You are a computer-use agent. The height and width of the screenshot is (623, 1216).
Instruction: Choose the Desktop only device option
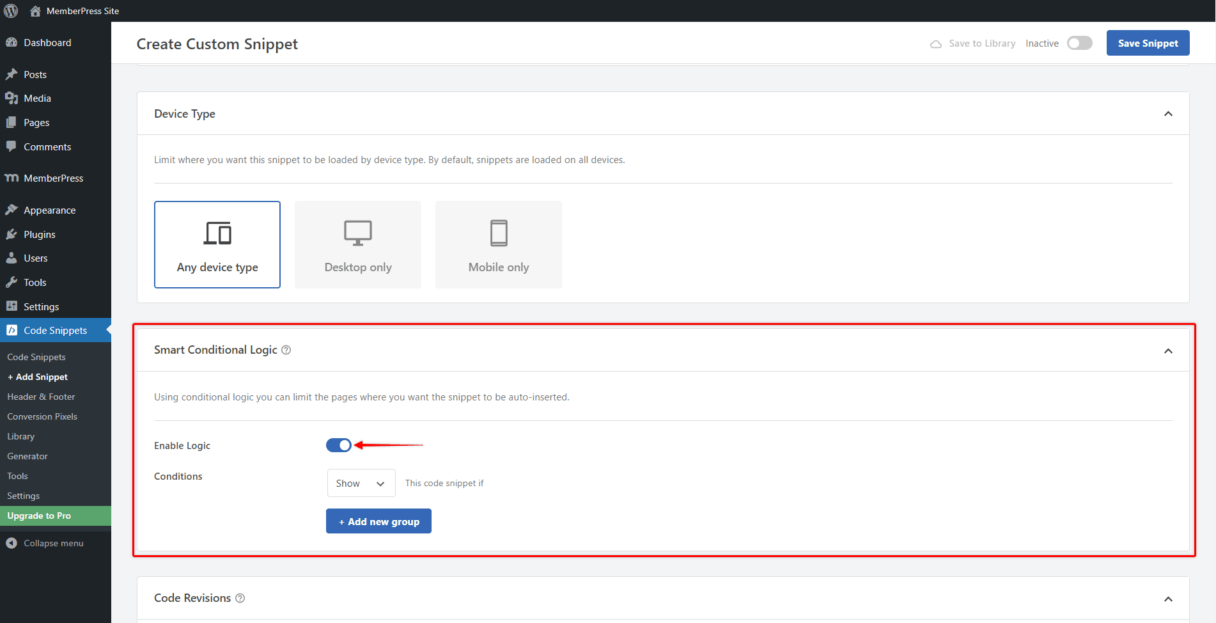pyautogui.click(x=358, y=244)
